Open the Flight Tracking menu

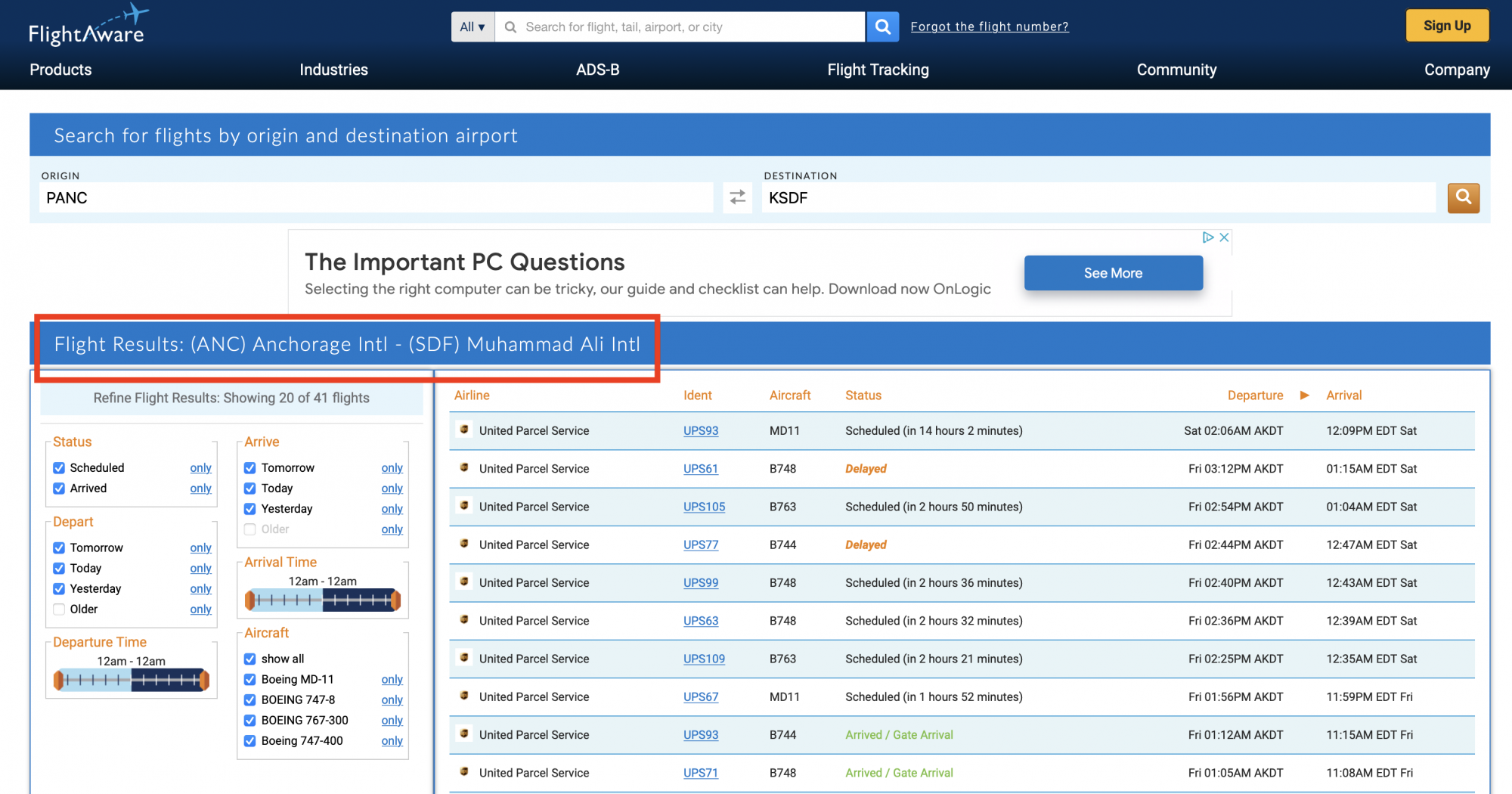878,70
